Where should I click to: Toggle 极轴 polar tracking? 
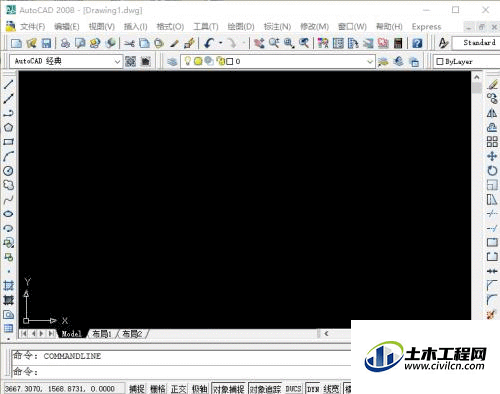(x=199, y=389)
